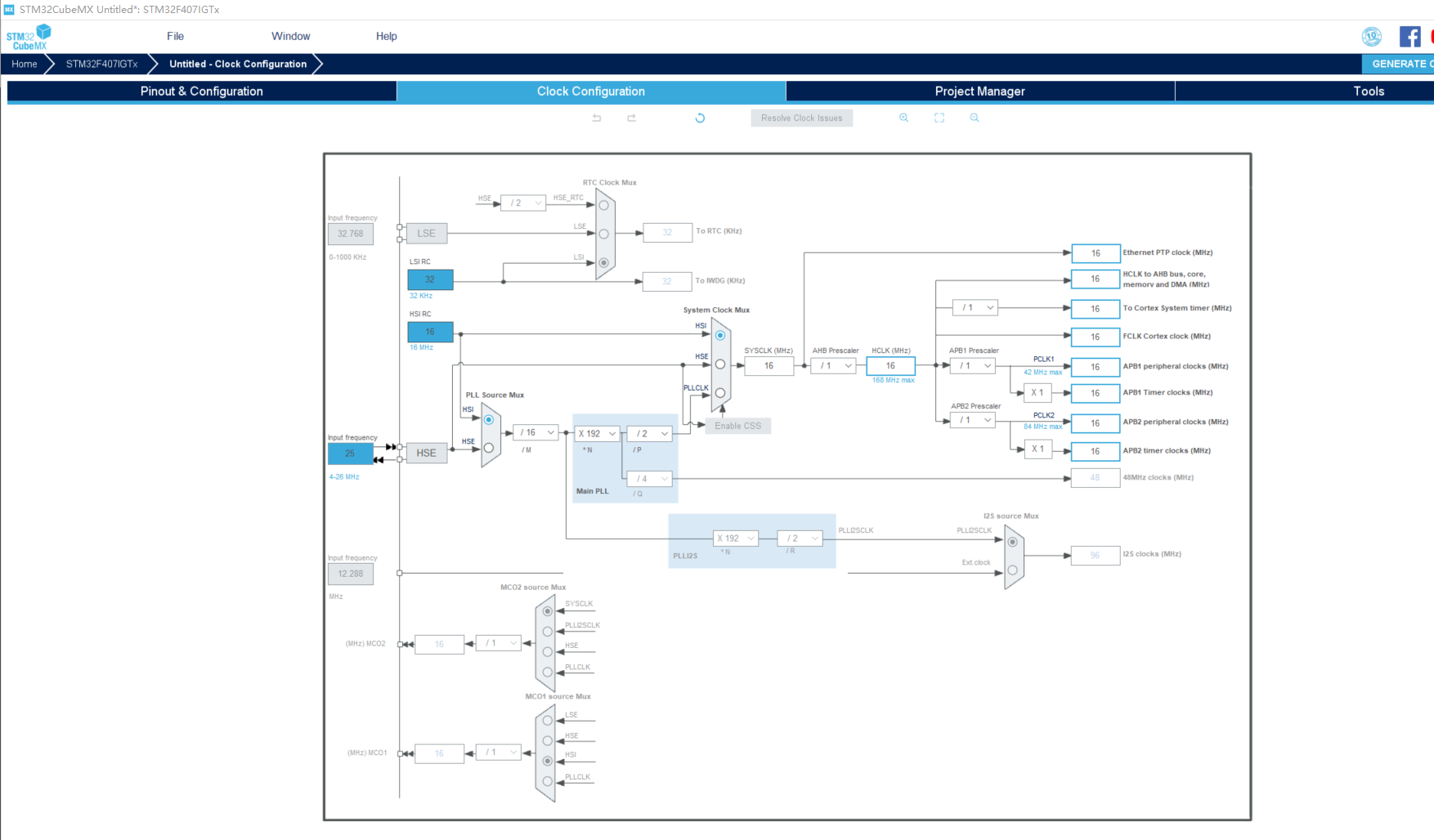Fit clock diagram to window

tap(939, 118)
